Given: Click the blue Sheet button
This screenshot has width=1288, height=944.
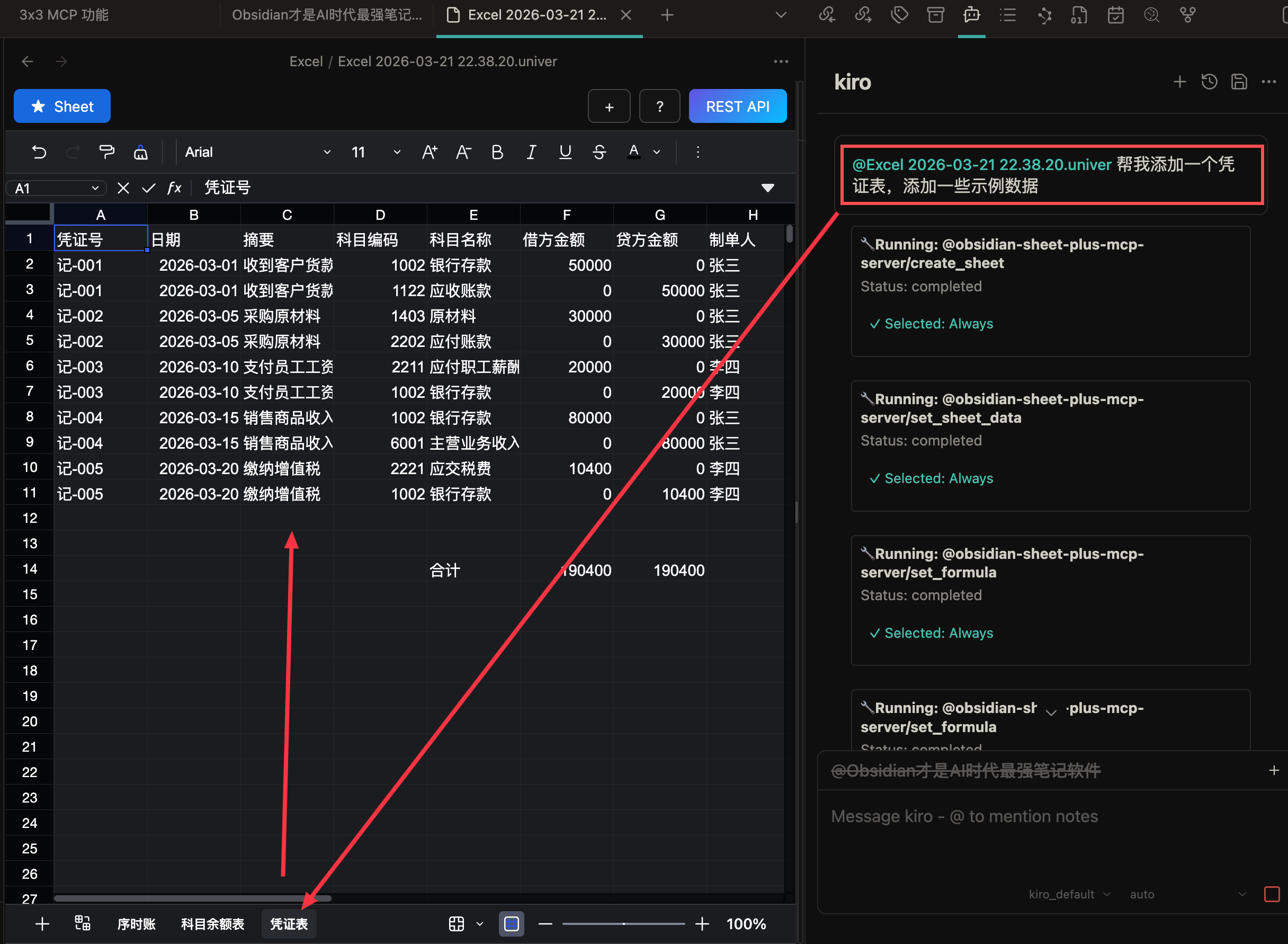Looking at the screenshot, I should (62, 106).
